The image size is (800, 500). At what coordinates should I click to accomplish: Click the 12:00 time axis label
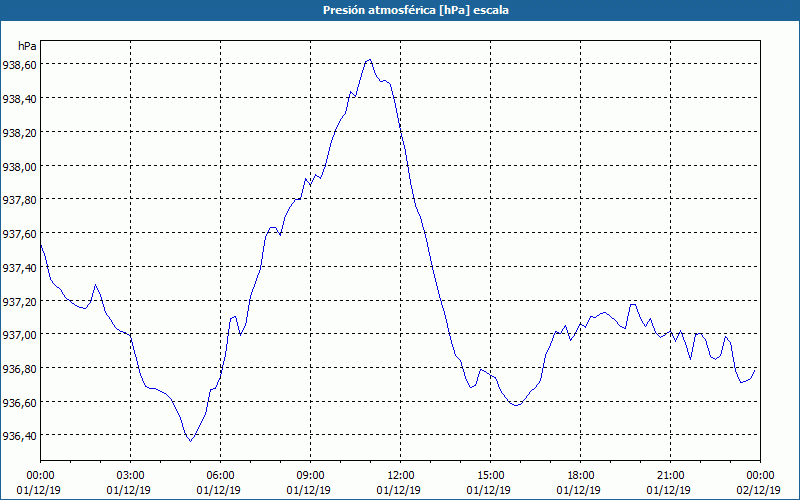401,476
